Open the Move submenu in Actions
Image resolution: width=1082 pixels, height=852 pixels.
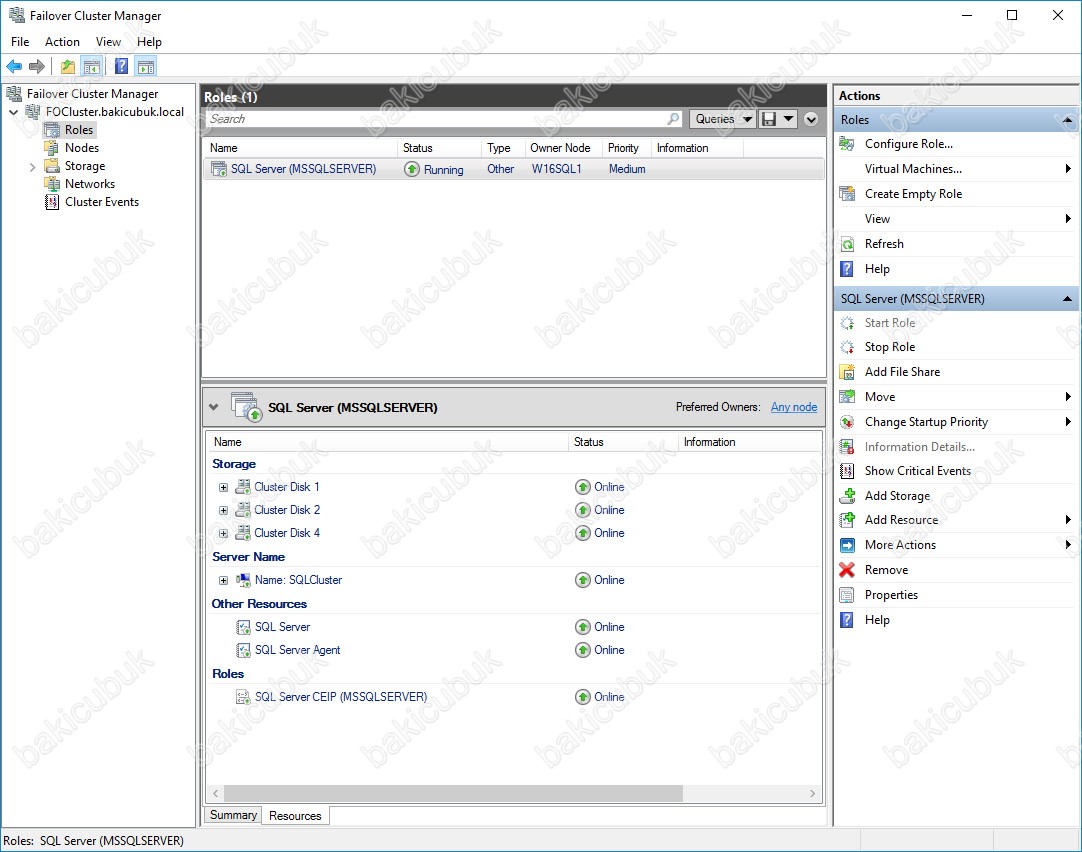[x=956, y=397]
